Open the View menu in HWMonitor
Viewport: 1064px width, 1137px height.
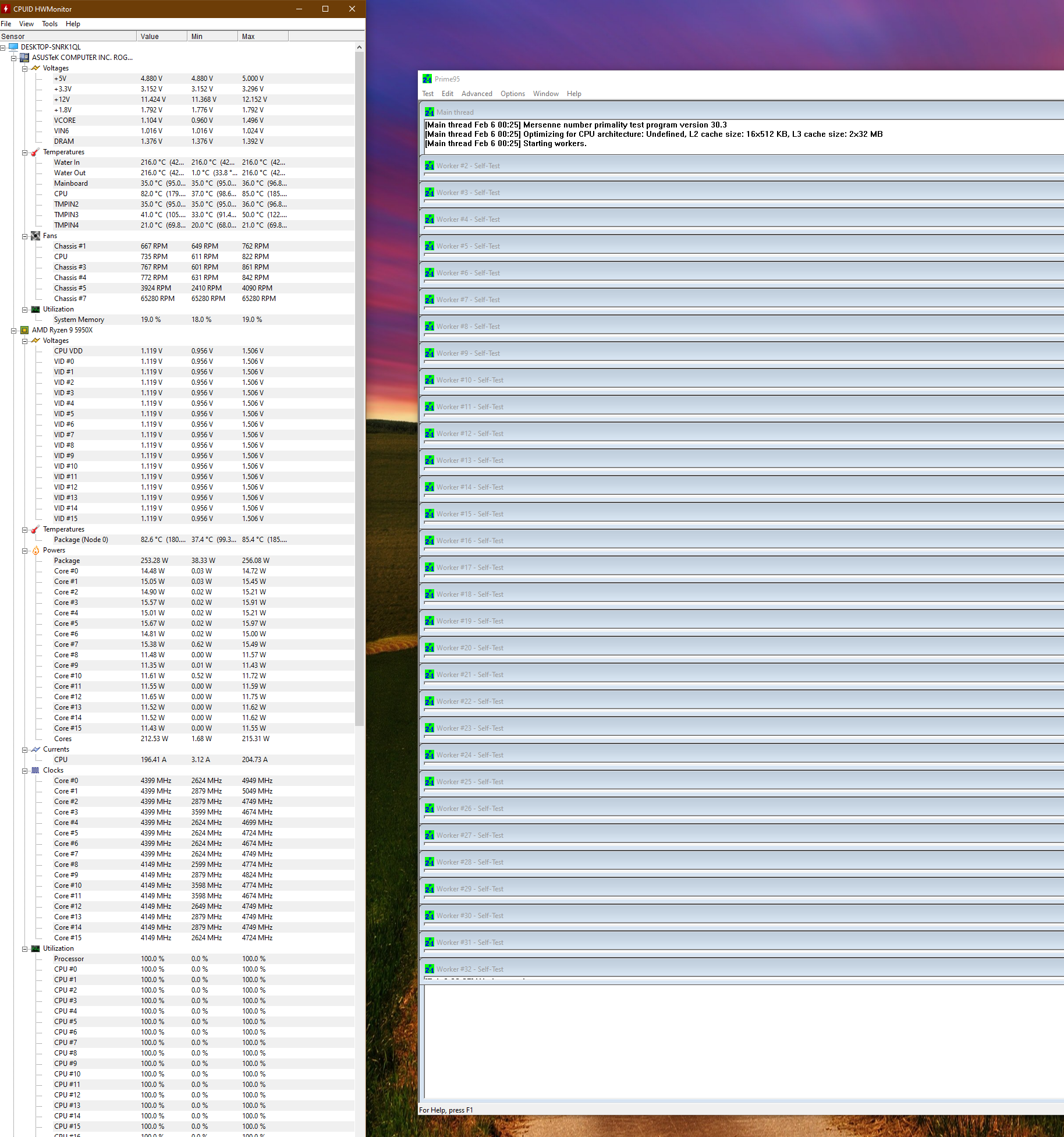tap(26, 24)
